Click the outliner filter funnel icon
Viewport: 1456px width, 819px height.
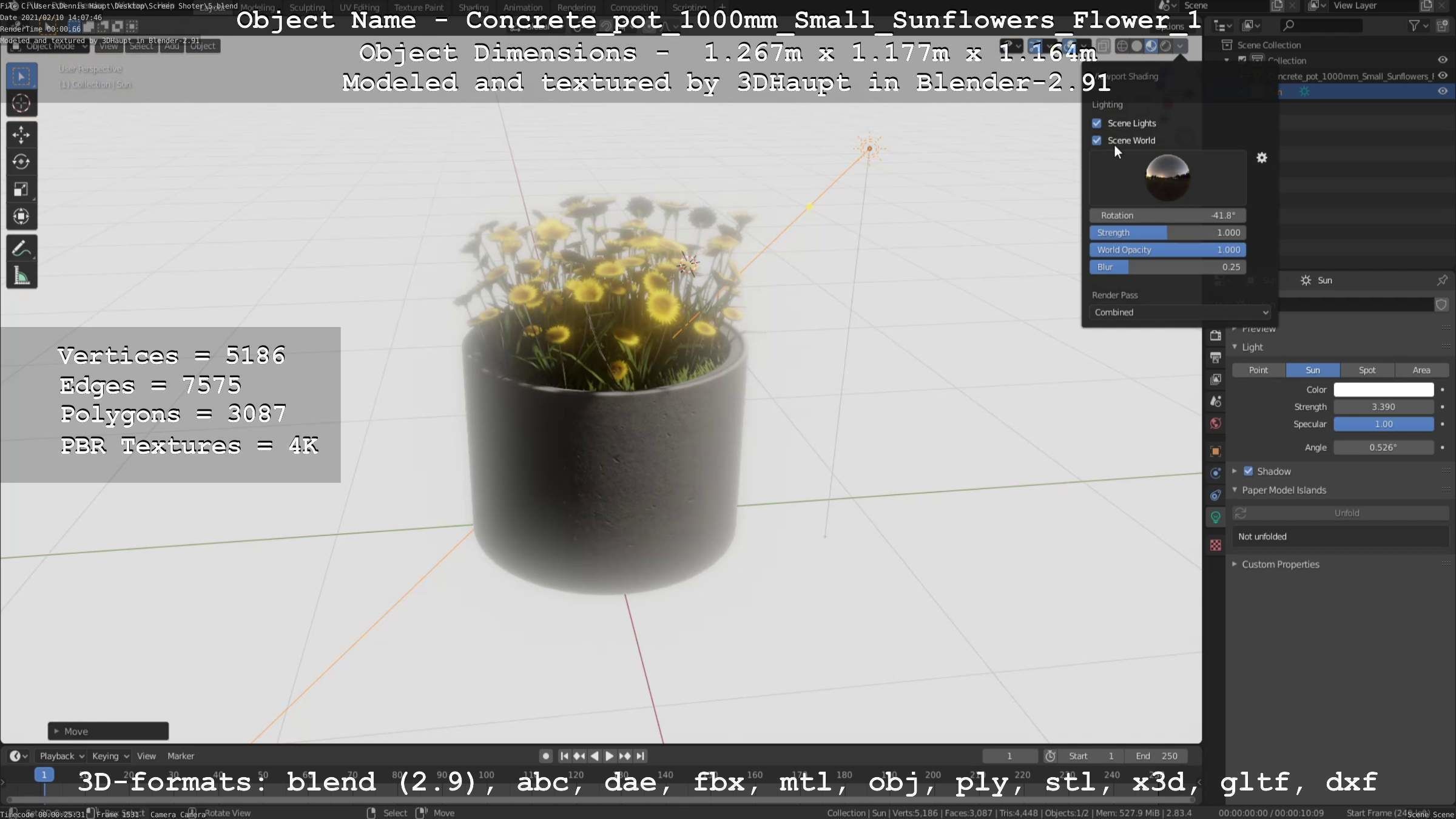pyautogui.click(x=1414, y=25)
